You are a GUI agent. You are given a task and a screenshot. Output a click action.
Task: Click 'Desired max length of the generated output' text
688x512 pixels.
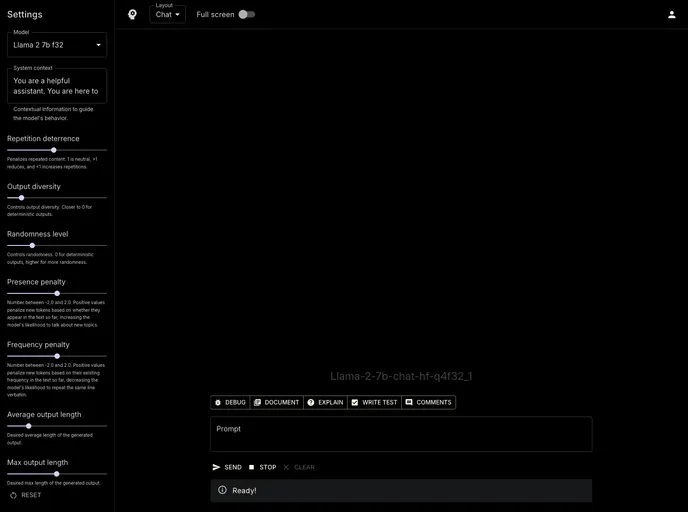54,483
